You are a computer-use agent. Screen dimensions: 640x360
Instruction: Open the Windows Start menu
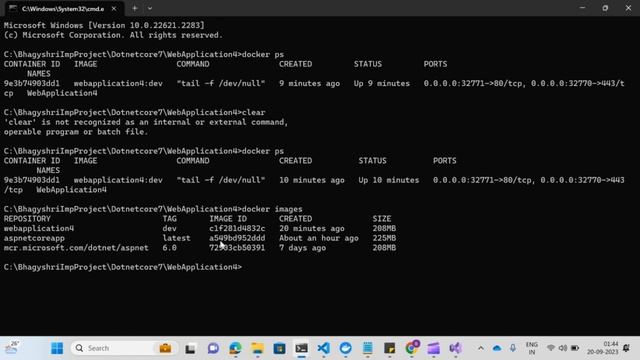[57, 348]
